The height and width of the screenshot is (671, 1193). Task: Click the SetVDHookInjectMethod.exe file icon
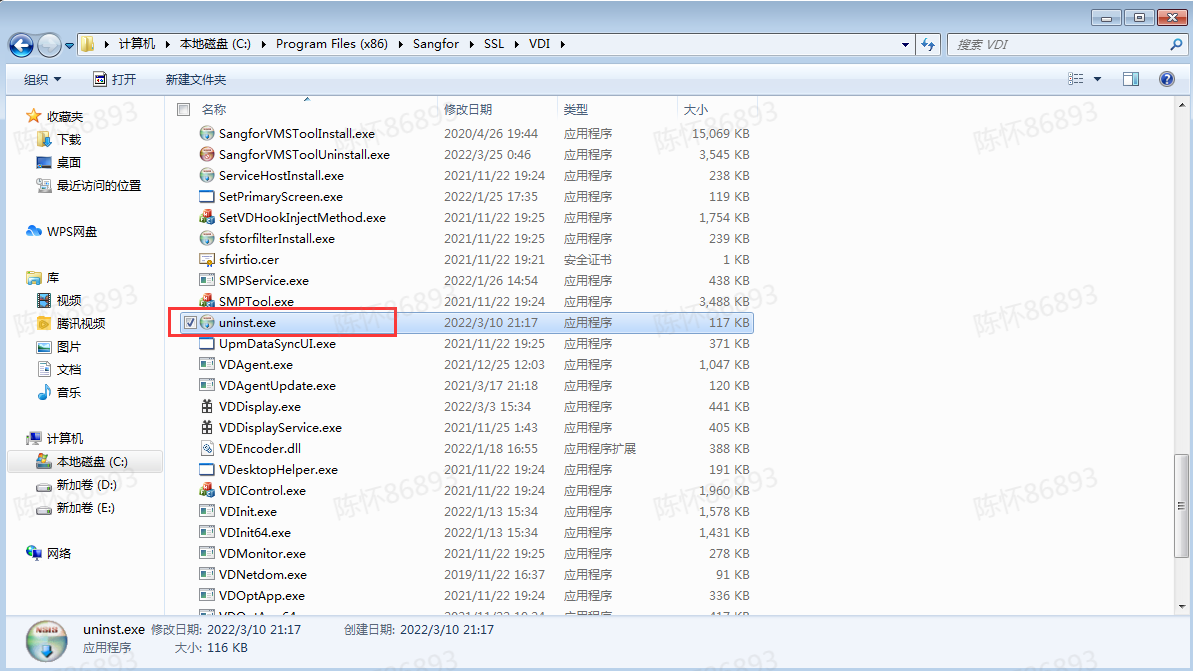(207, 218)
